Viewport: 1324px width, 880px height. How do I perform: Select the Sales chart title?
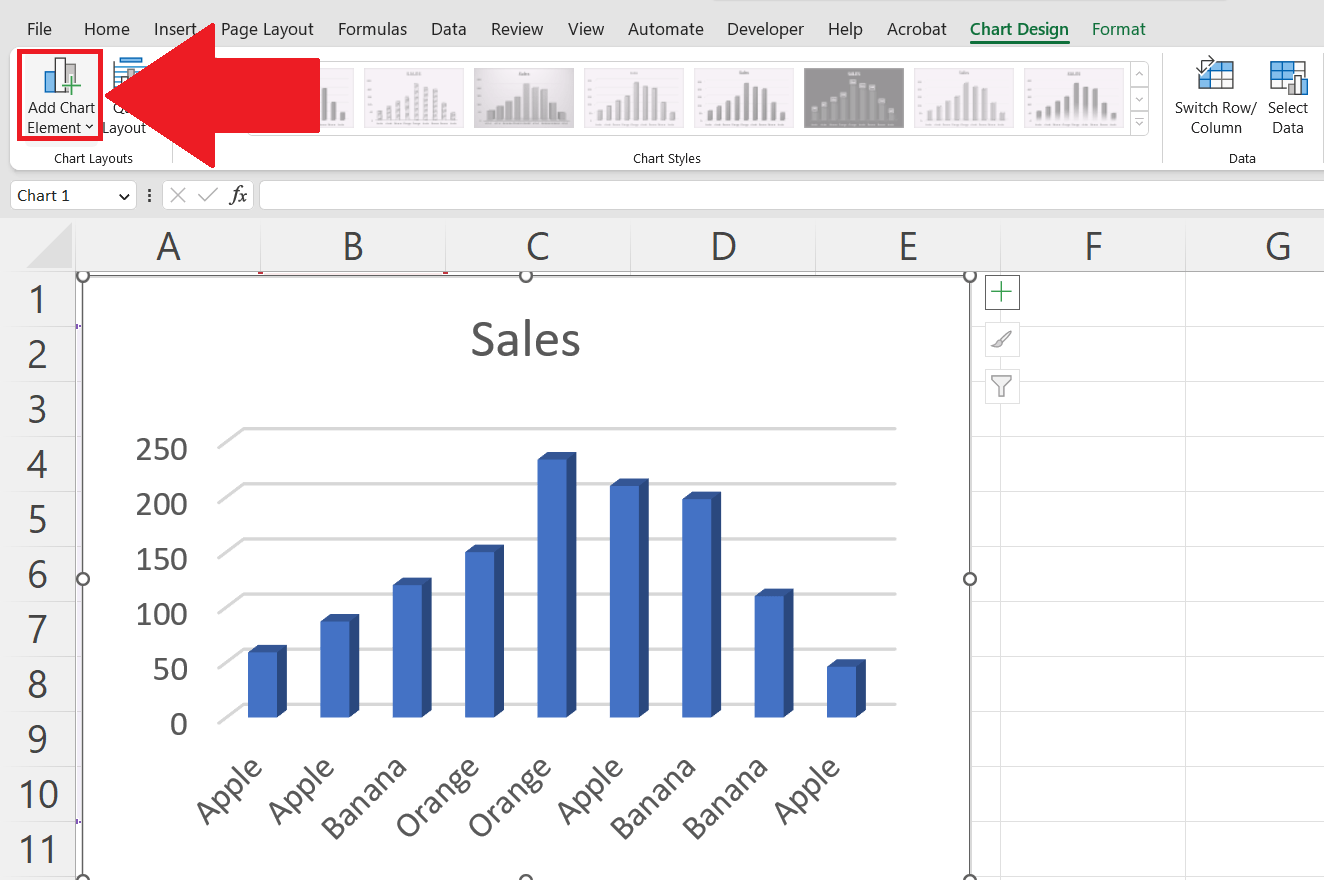525,339
